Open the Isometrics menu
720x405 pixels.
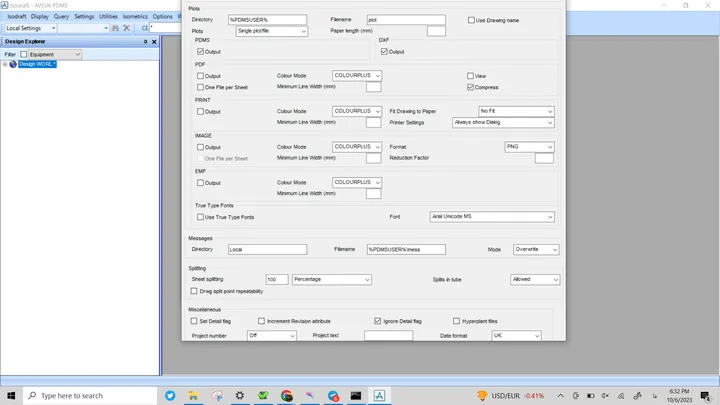pos(135,17)
